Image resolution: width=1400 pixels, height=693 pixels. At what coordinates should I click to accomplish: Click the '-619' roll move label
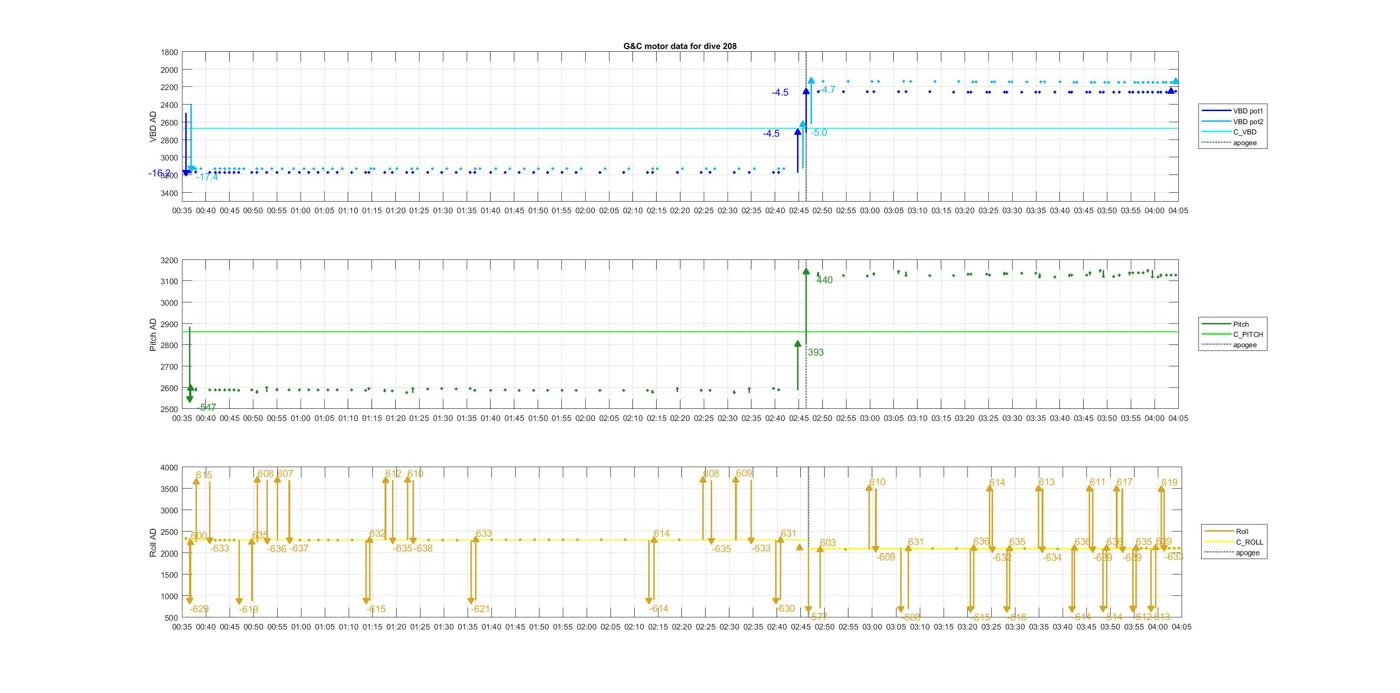point(248,609)
